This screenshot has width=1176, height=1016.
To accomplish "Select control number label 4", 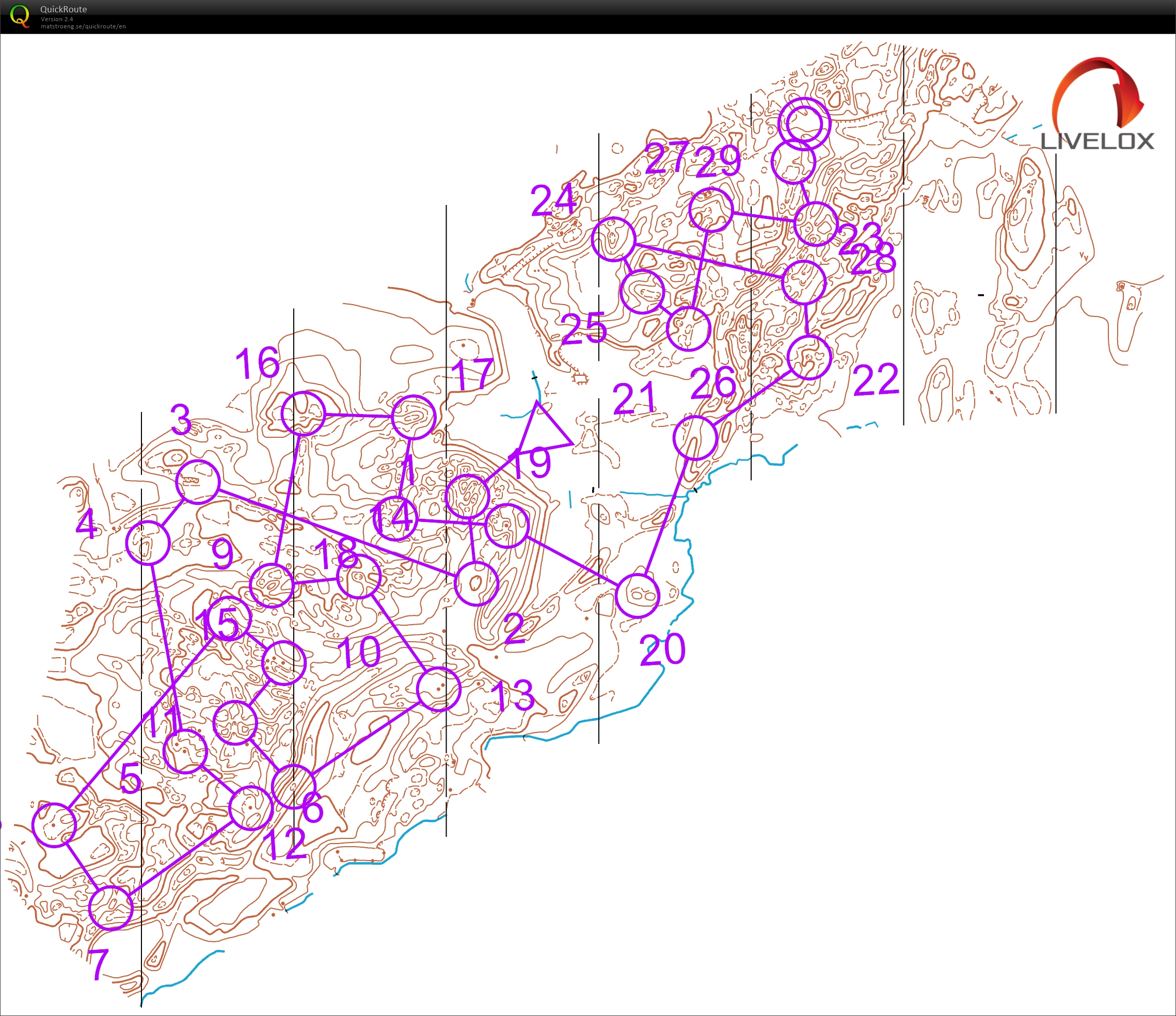I will (86, 523).
